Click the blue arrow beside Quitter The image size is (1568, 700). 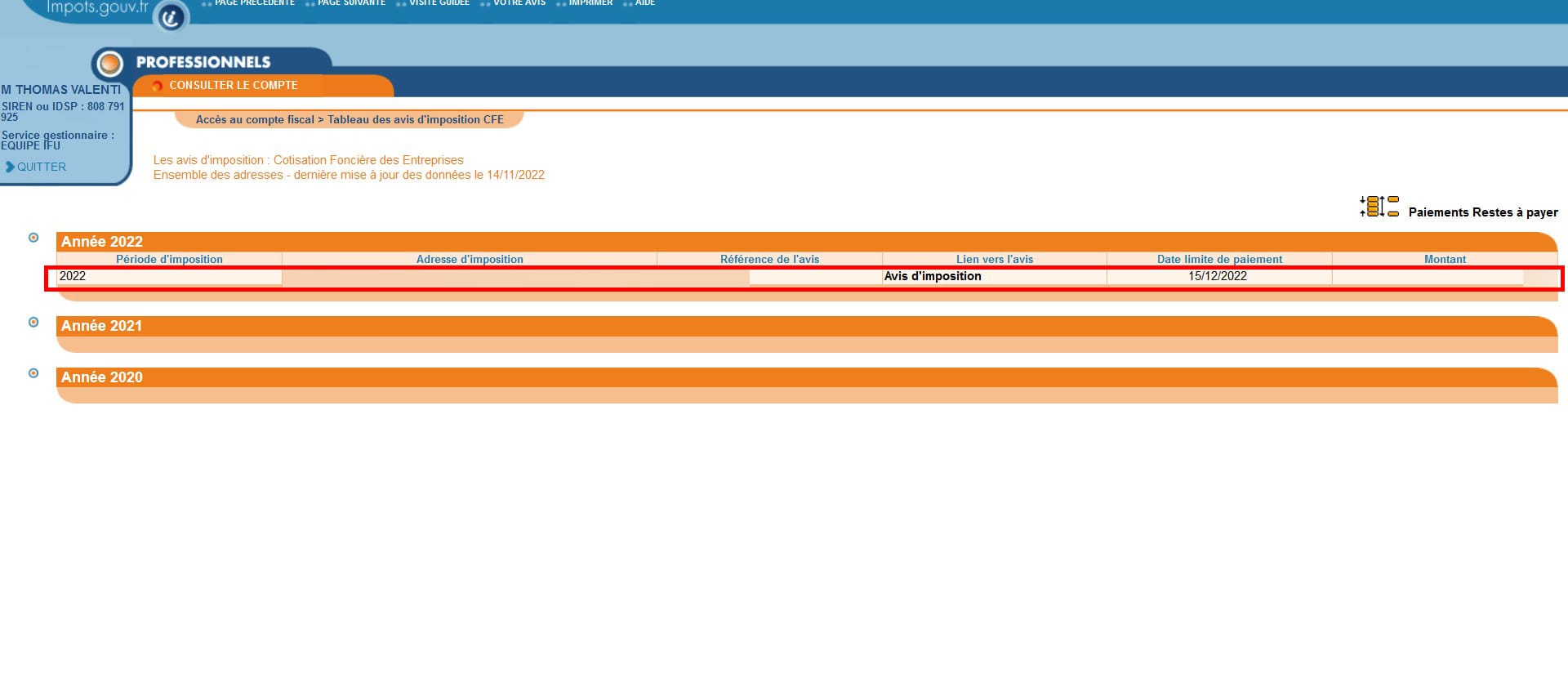coord(10,167)
